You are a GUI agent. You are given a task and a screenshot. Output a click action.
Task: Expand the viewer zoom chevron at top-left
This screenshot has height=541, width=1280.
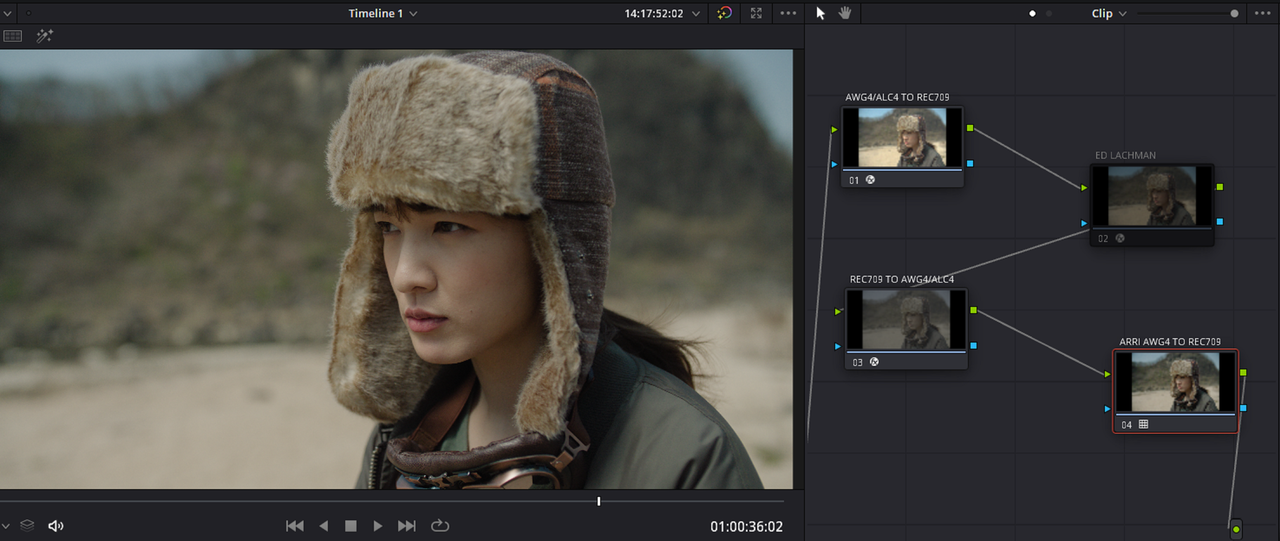pyautogui.click(x=7, y=13)
